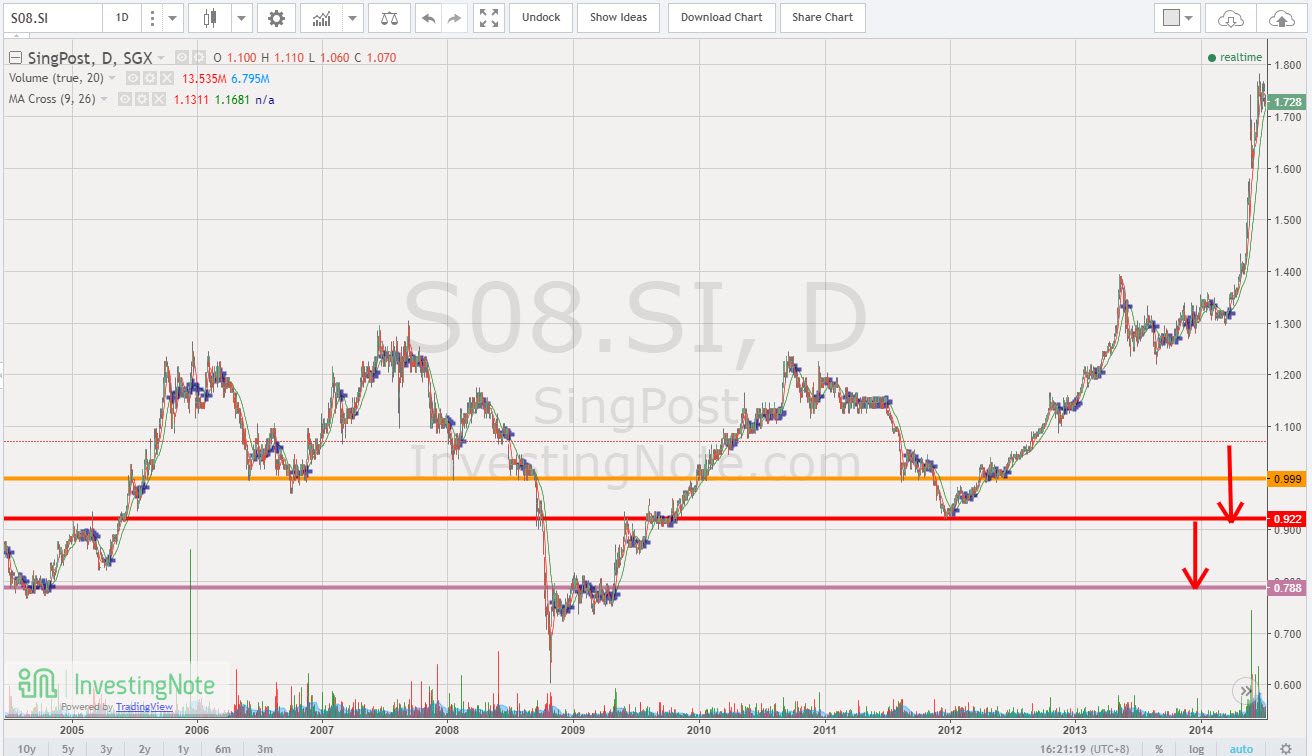Viewport: 1312px width, 756px height.
Task: Enter fullscreen chart mode
Action: (488, 17)
